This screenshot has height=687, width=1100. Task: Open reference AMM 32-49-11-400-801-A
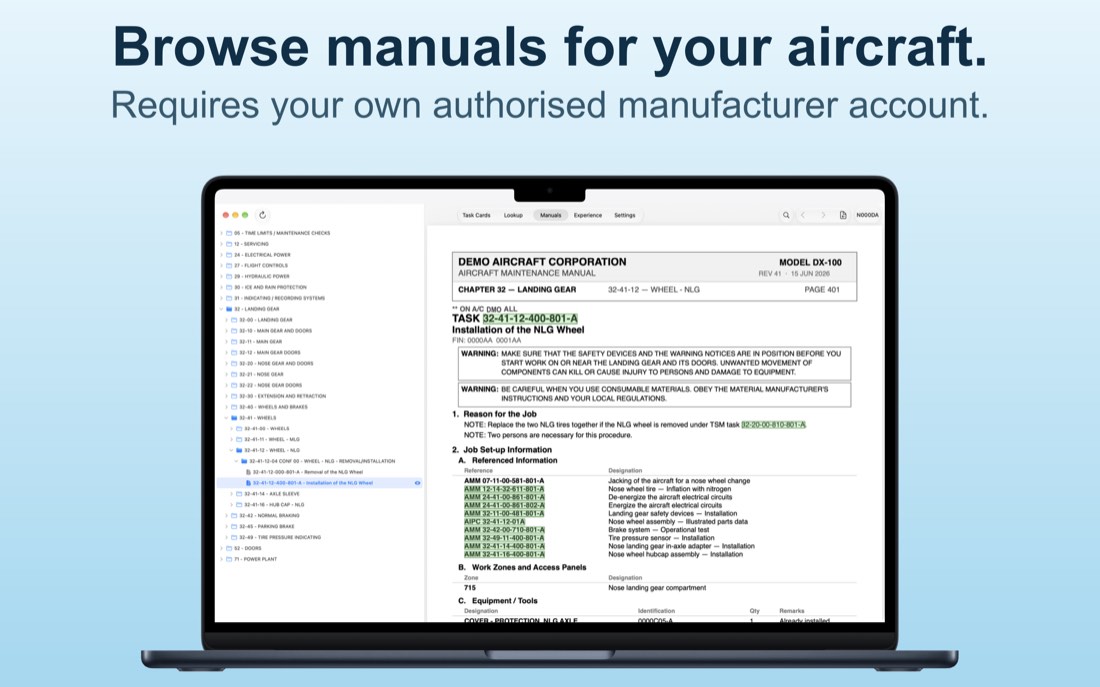[x=504, y=538]
